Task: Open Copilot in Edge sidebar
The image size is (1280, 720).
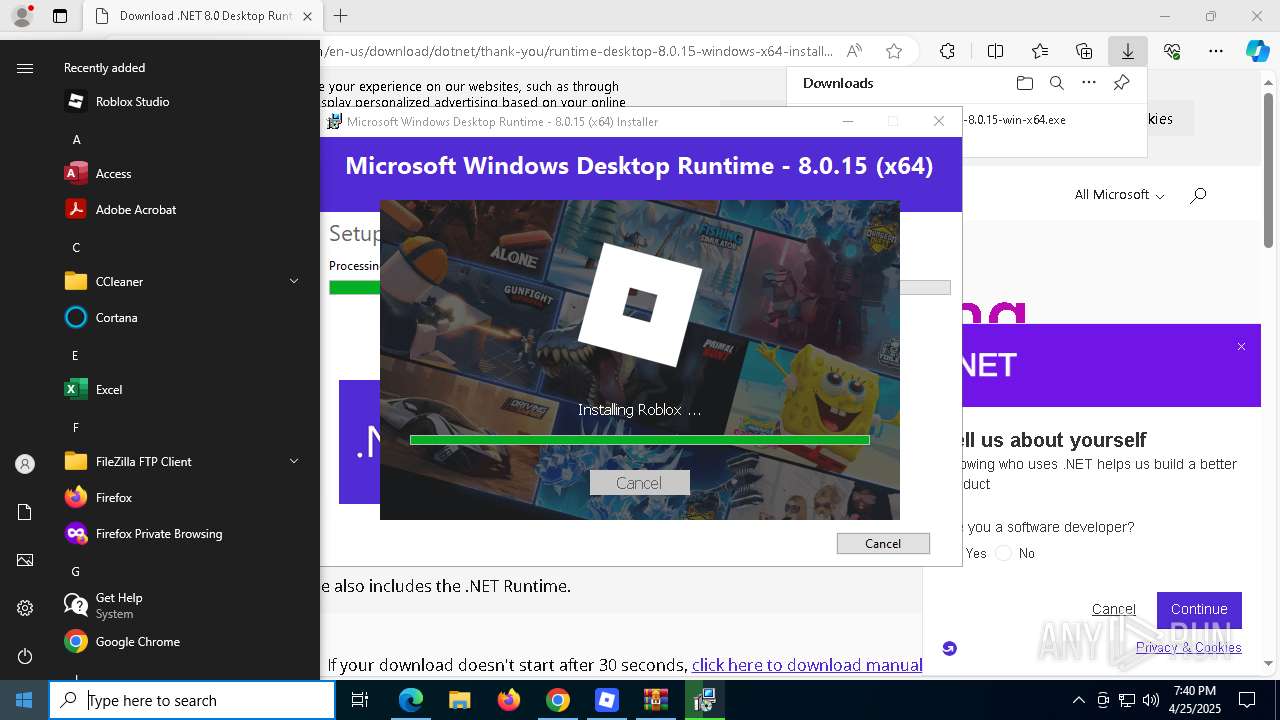Action: point(1257,51)
